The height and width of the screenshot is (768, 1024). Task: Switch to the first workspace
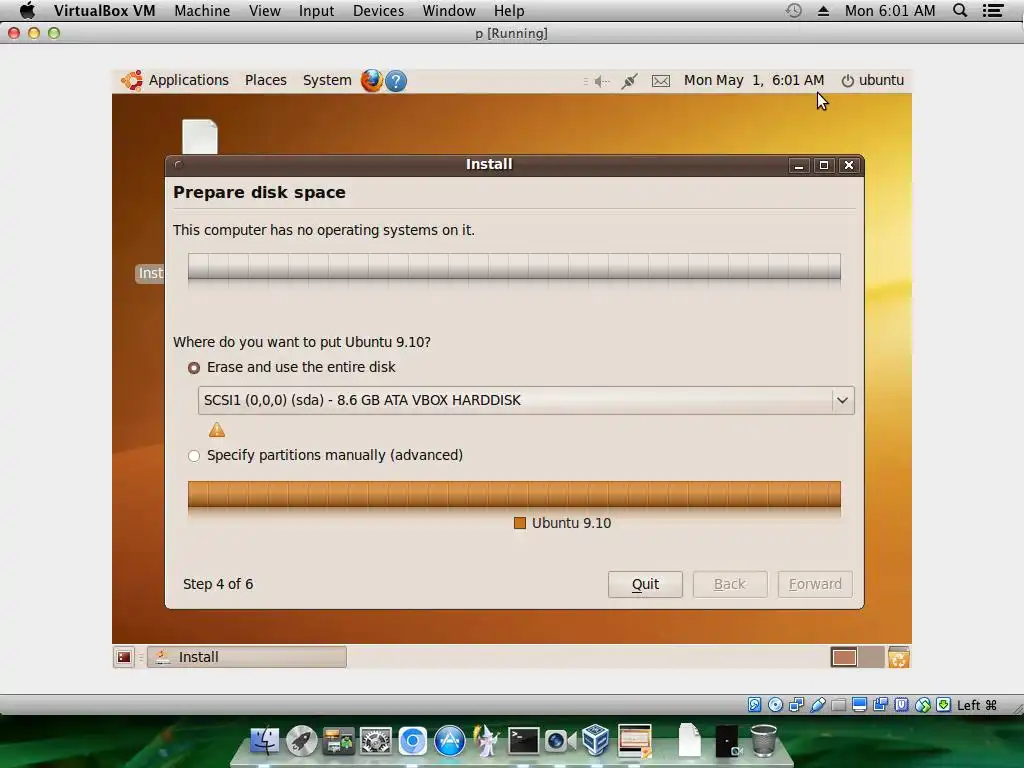point(844,657)
